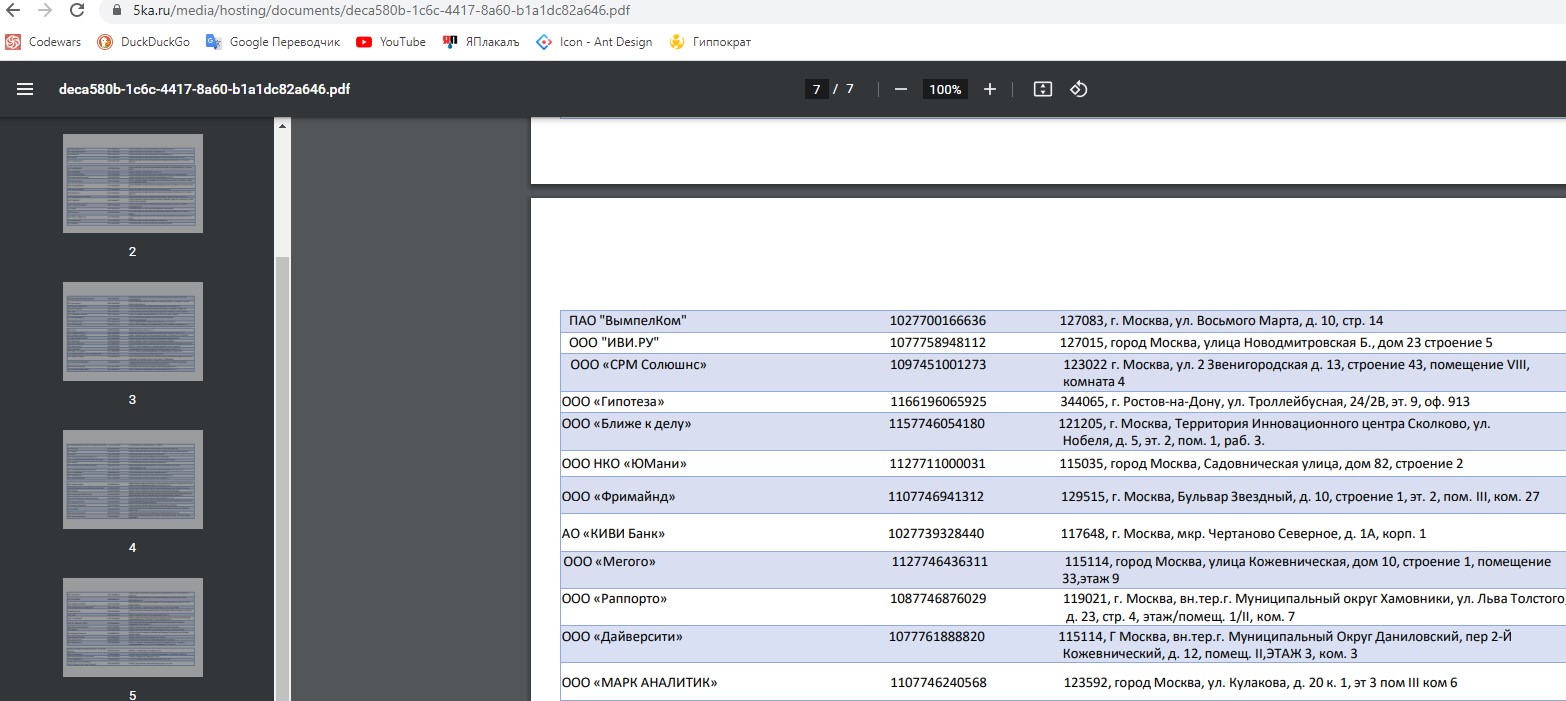Click the ООО «Гипотеза» cell

[613, 402]
